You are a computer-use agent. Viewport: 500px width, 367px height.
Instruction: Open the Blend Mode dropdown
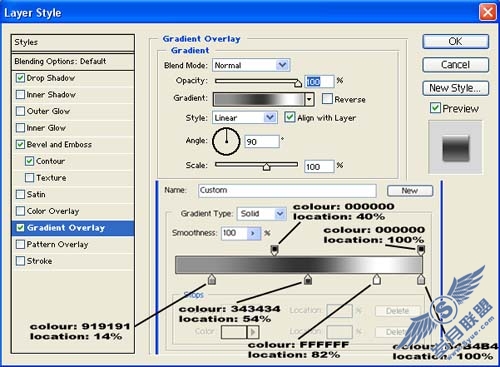click(251, 65)
